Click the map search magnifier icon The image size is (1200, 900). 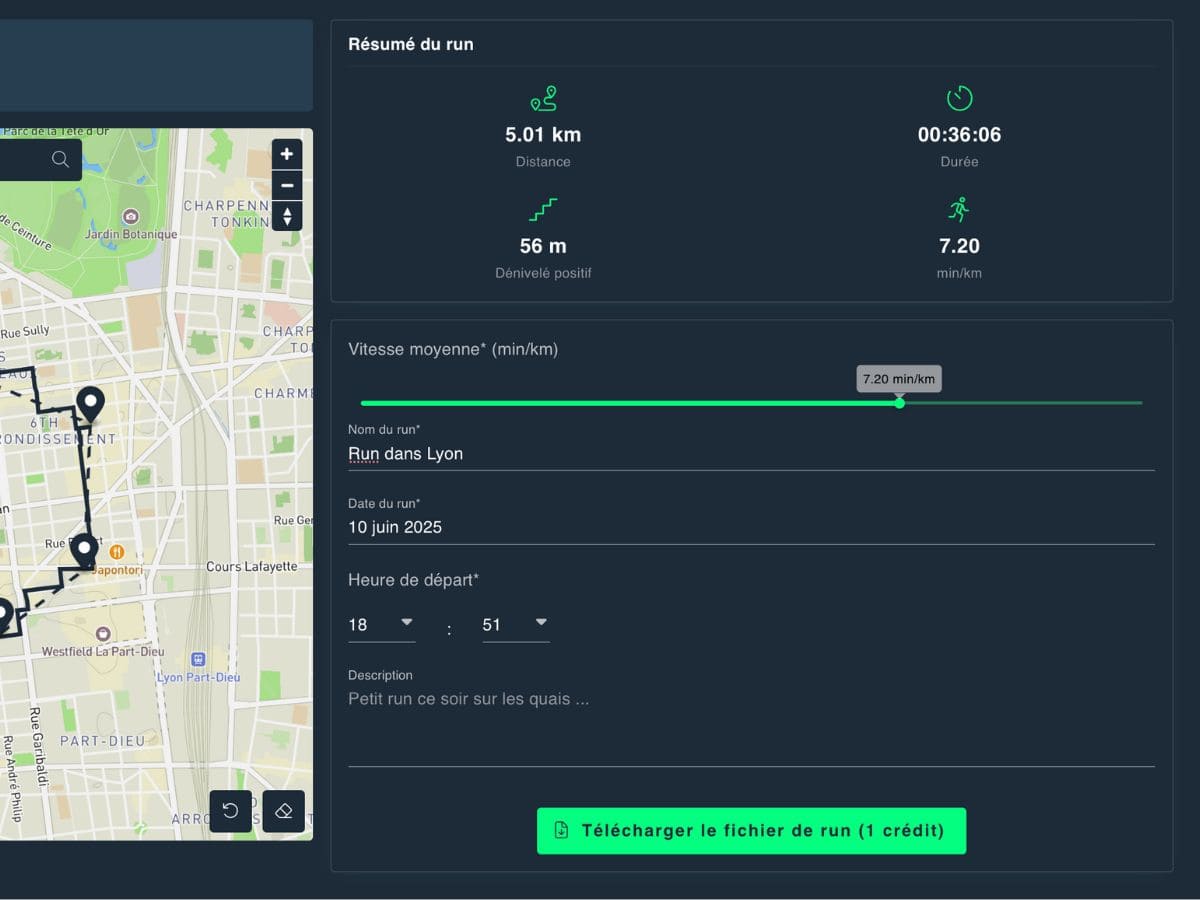click(x=61, y=159)
